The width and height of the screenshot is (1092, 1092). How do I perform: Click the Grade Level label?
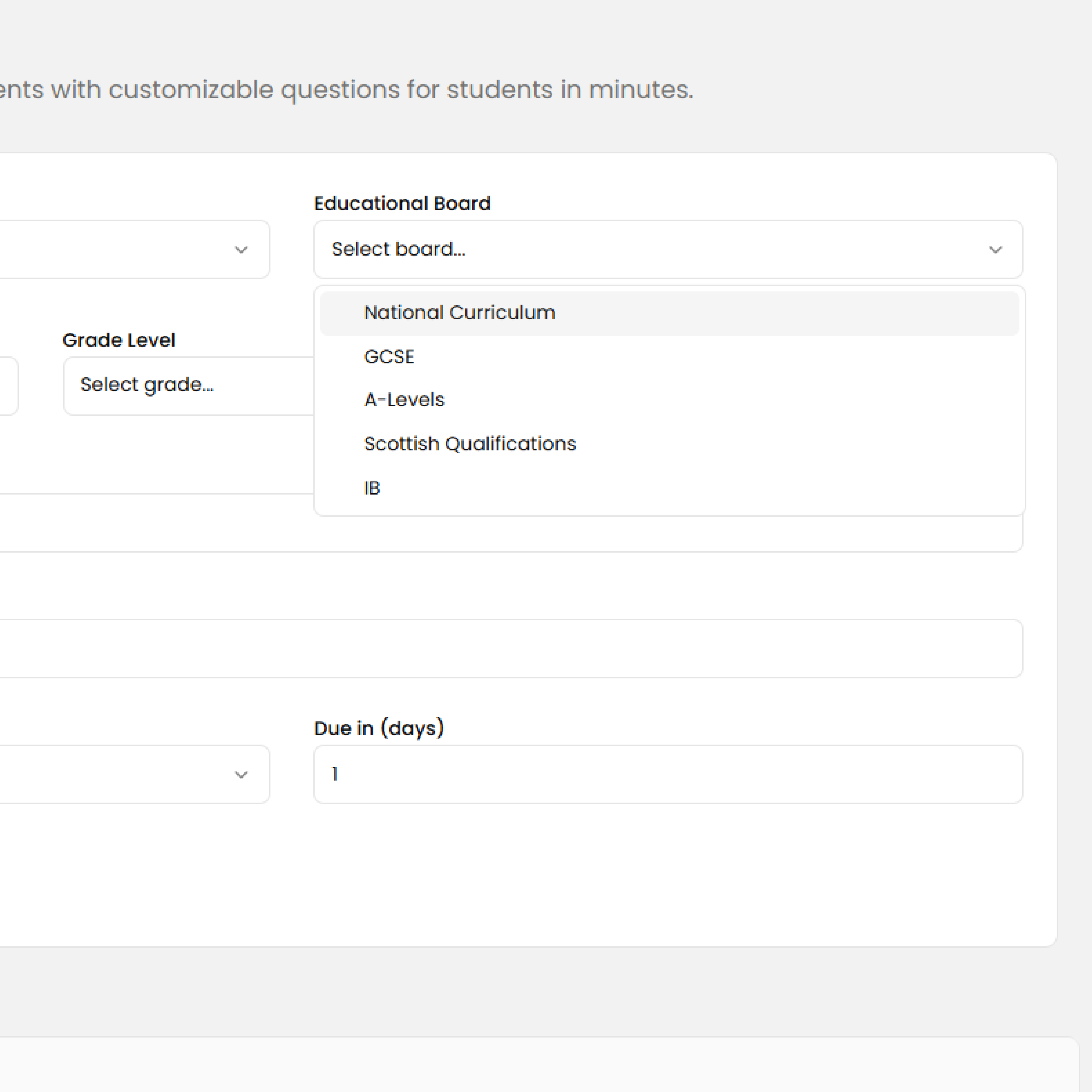(x=119, y=340)
